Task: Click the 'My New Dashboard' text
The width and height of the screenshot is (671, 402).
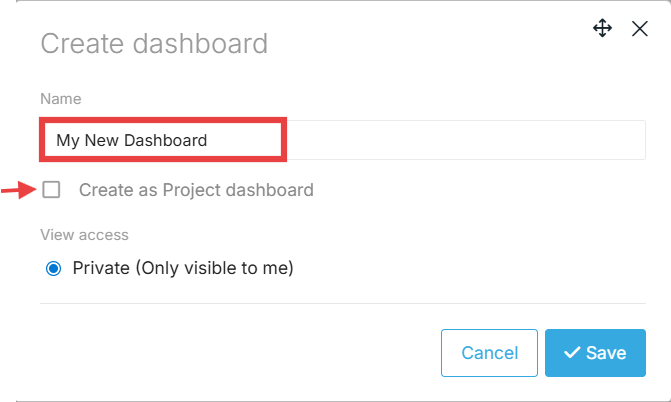Action: click(x=132, y=141)
